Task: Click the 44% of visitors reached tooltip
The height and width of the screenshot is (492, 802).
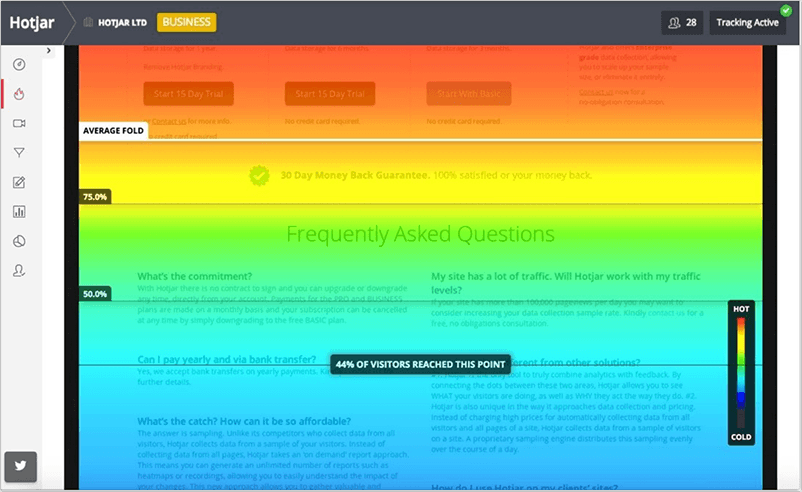Action: [x=420, y=364]
